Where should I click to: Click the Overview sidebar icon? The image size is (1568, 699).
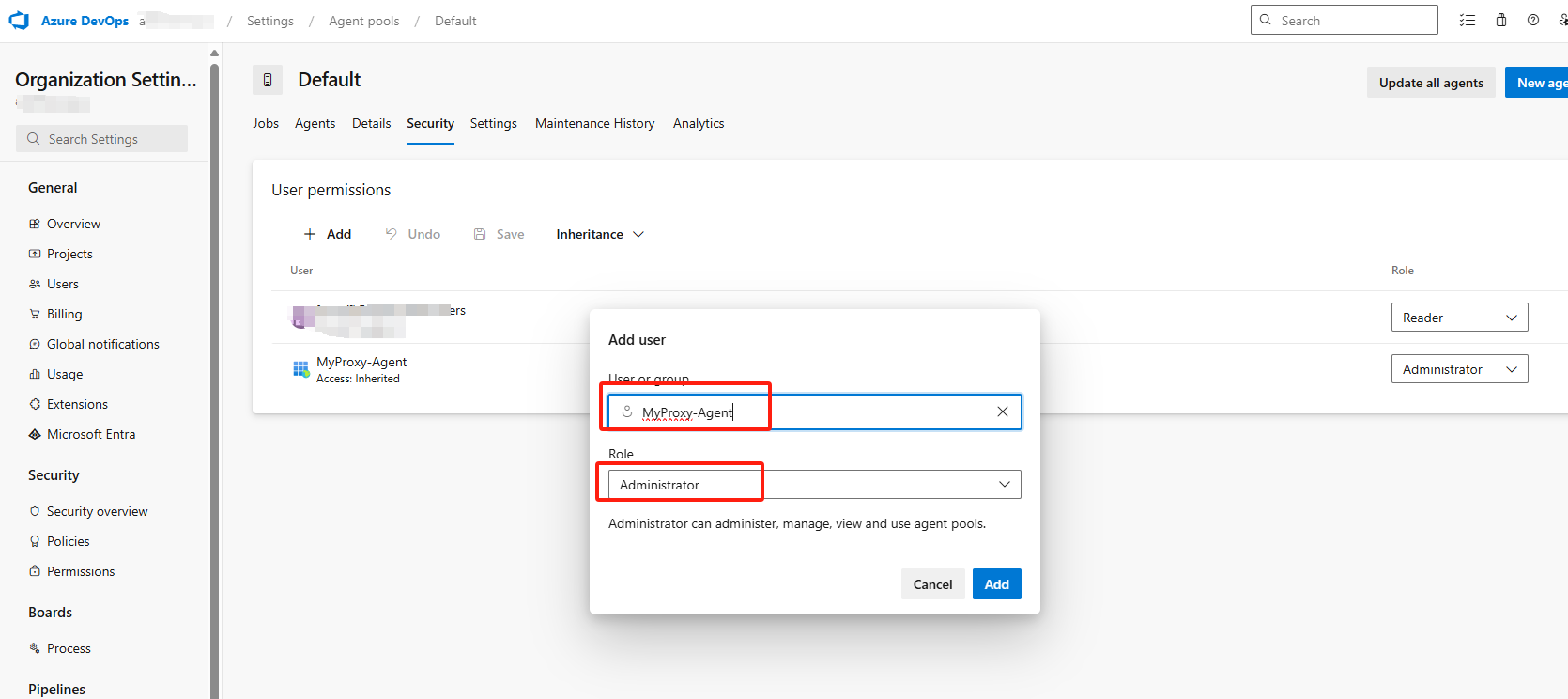[x=35, y=224]
